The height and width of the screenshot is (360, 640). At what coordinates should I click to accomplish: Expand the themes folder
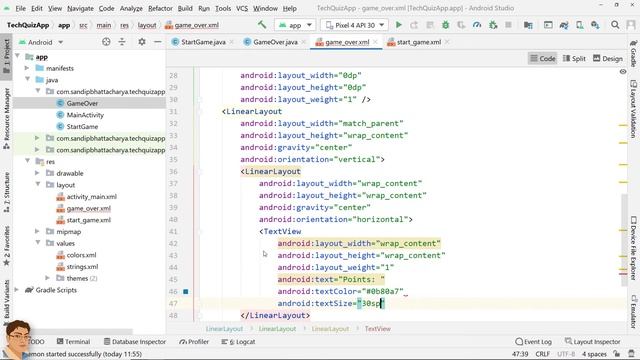[x=47, y=278]
